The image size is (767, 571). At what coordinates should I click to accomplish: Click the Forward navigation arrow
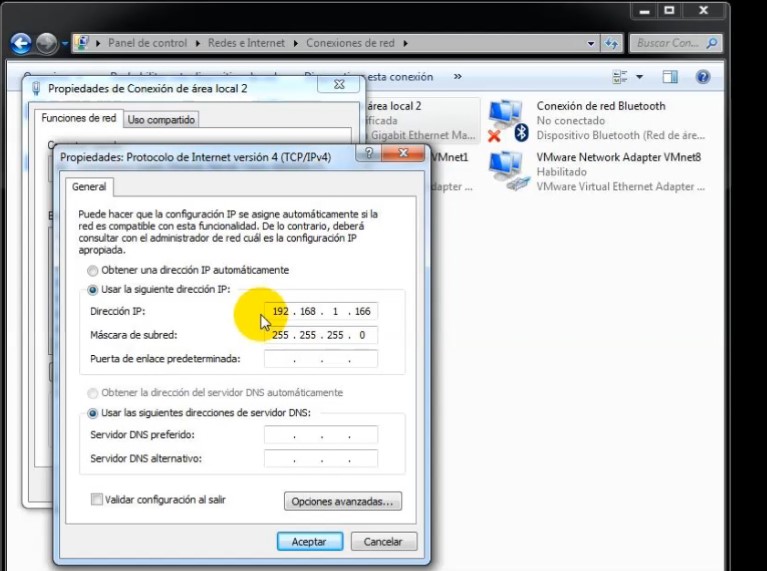pyautogui.click(x=46, y=44)
